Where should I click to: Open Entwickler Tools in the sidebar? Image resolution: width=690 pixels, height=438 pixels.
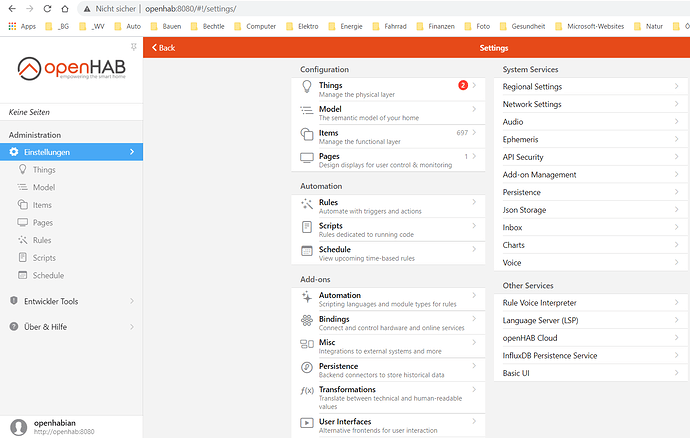(71, 301)
